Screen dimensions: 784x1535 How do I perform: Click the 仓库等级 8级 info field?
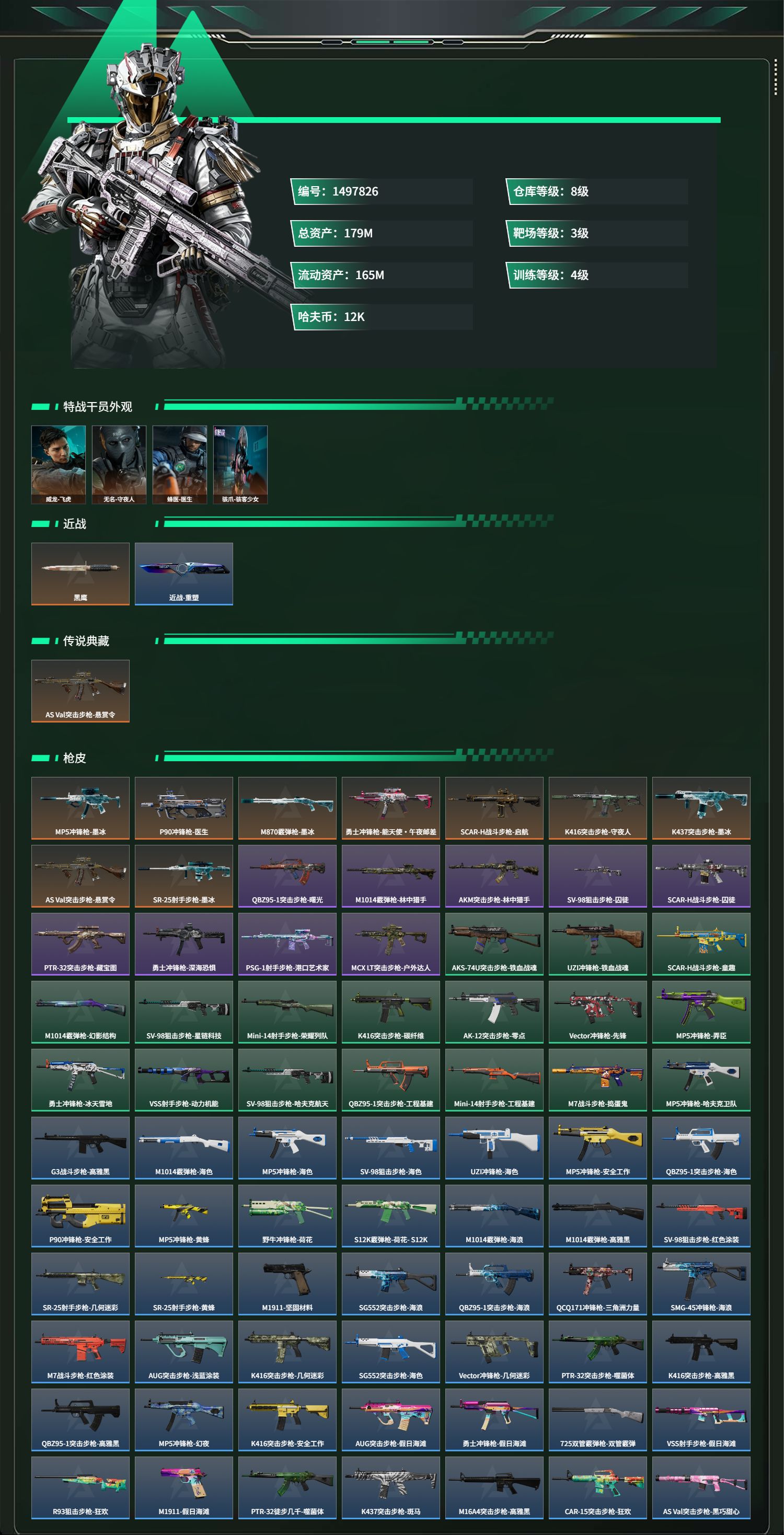tap(597, 191)
